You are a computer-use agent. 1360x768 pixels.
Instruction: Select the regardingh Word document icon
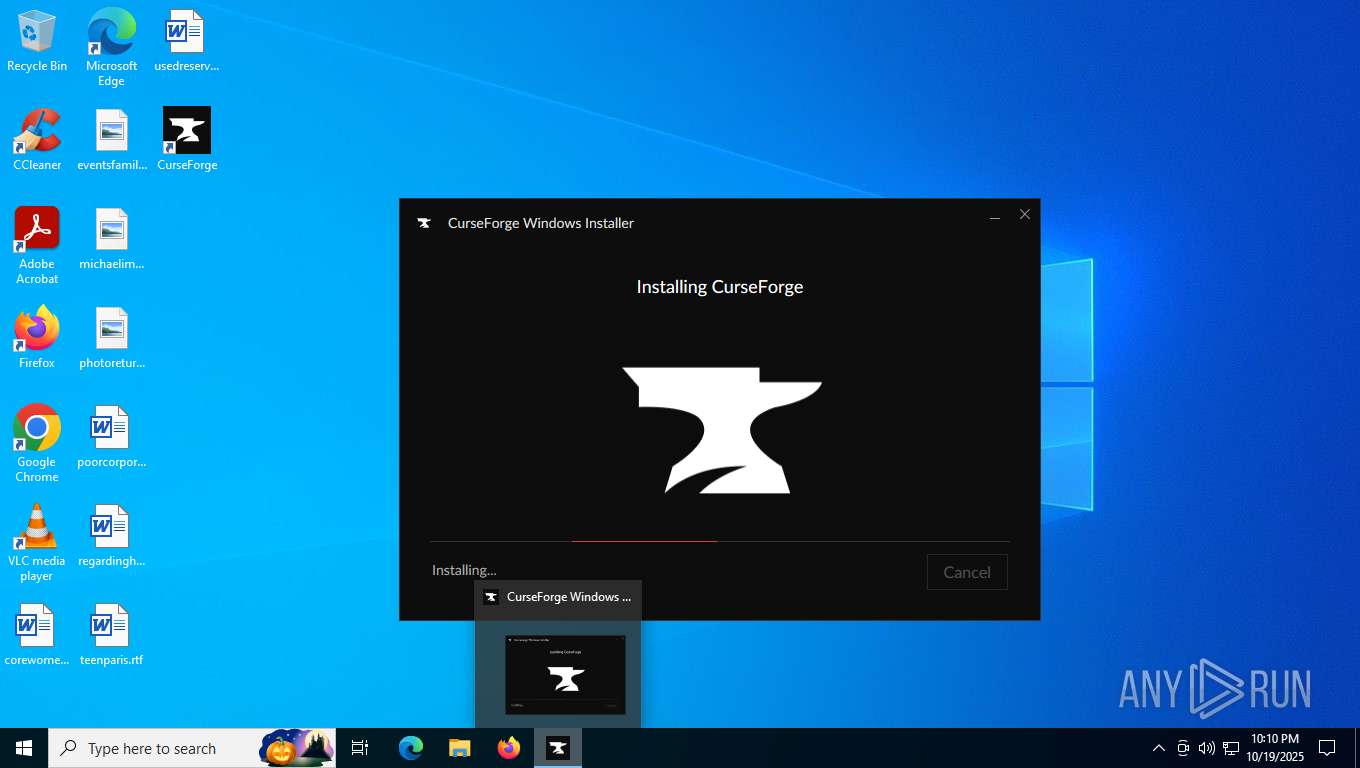[x=112, y=536]
